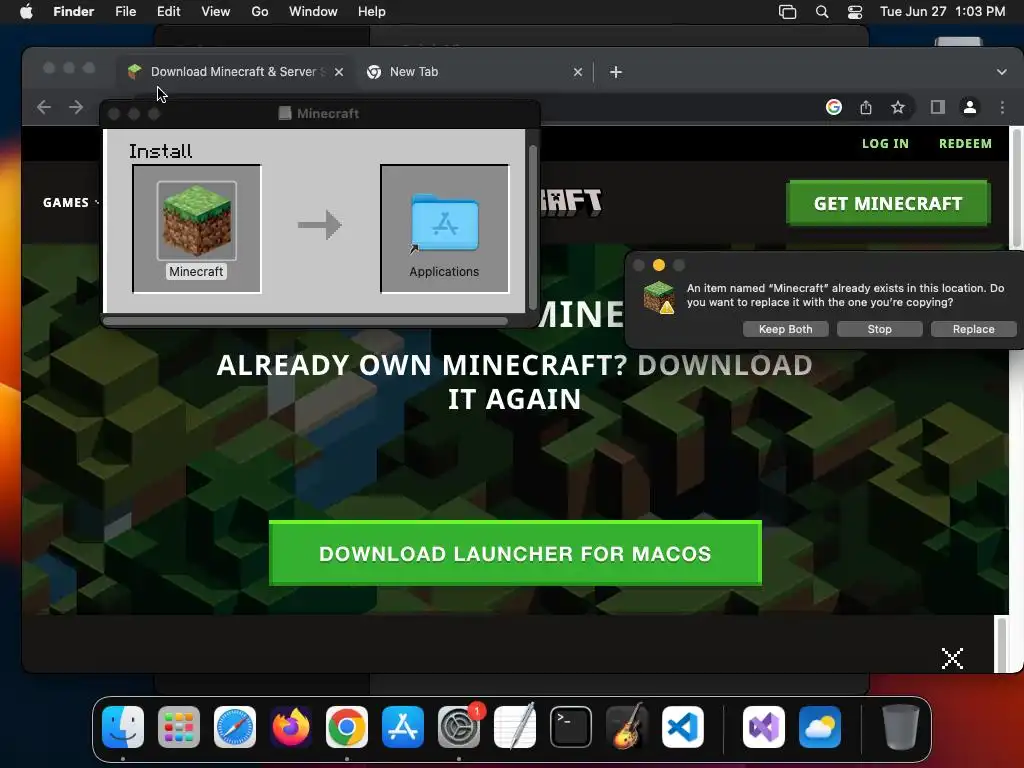Open Visual Studio from the Dock
Viewport: 1024px width, 768px height.
pos(764,727)
